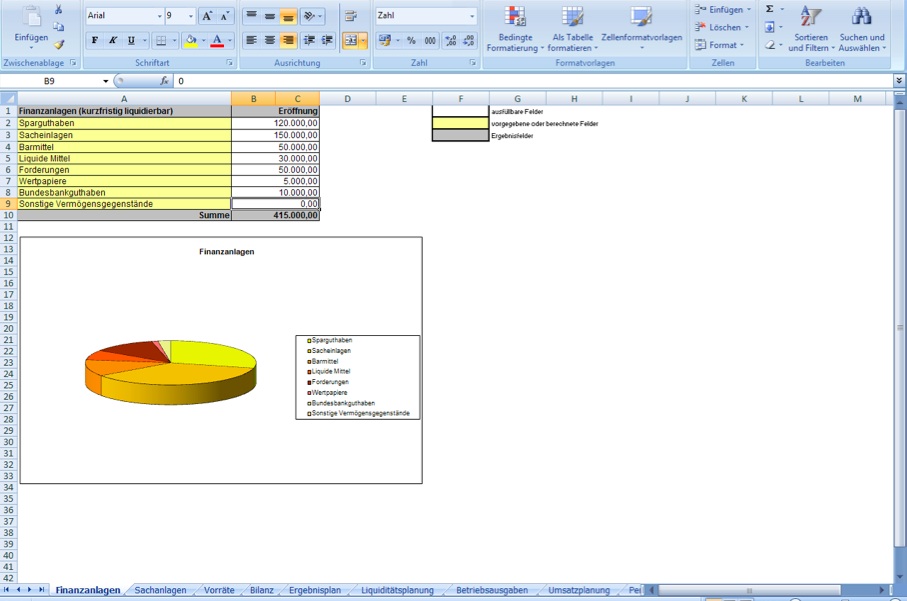This screenshot has width=907, height=601.
Task: Align text to vertical middle
Action: [x=270, y=16]
